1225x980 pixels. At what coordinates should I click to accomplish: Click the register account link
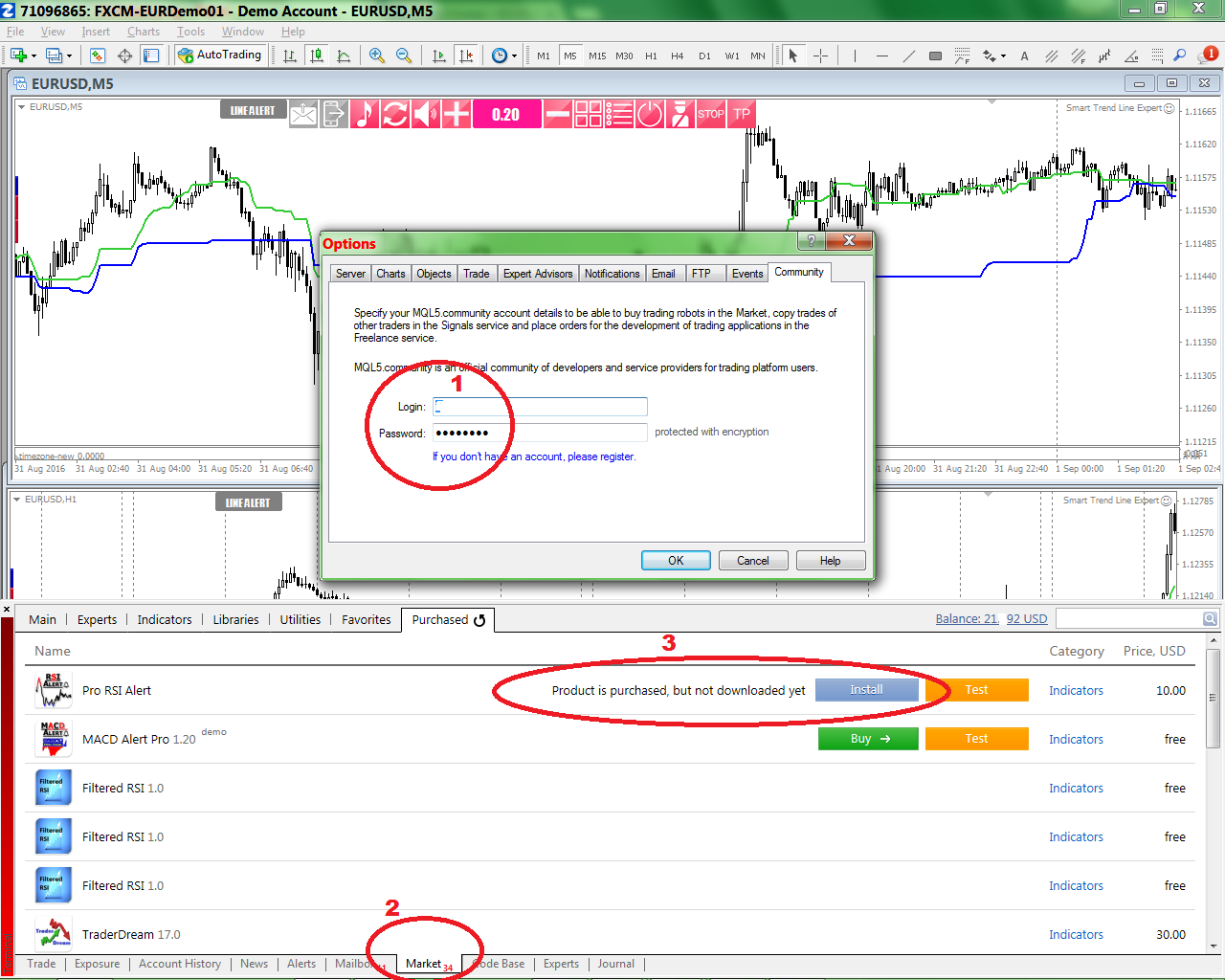[534, 457]
